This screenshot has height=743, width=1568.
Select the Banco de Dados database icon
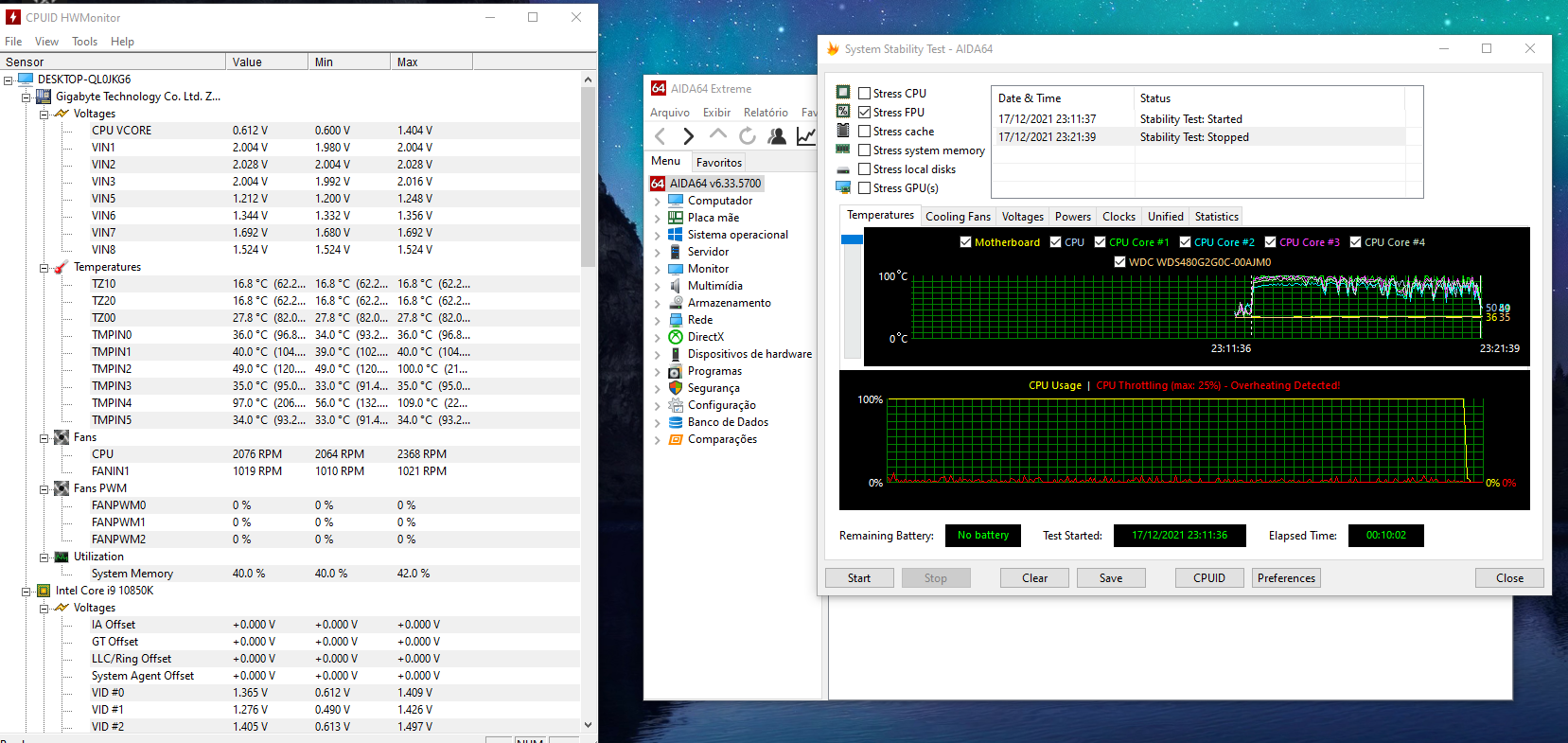point(676,422)
